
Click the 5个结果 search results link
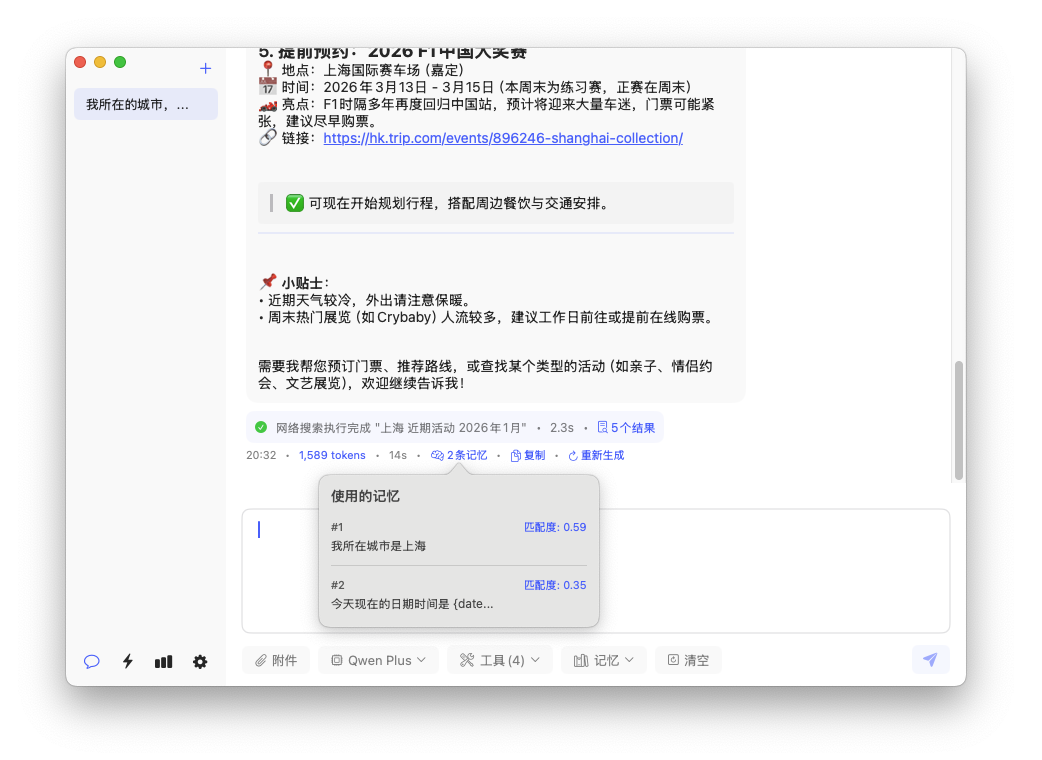(x=626, y=427)
